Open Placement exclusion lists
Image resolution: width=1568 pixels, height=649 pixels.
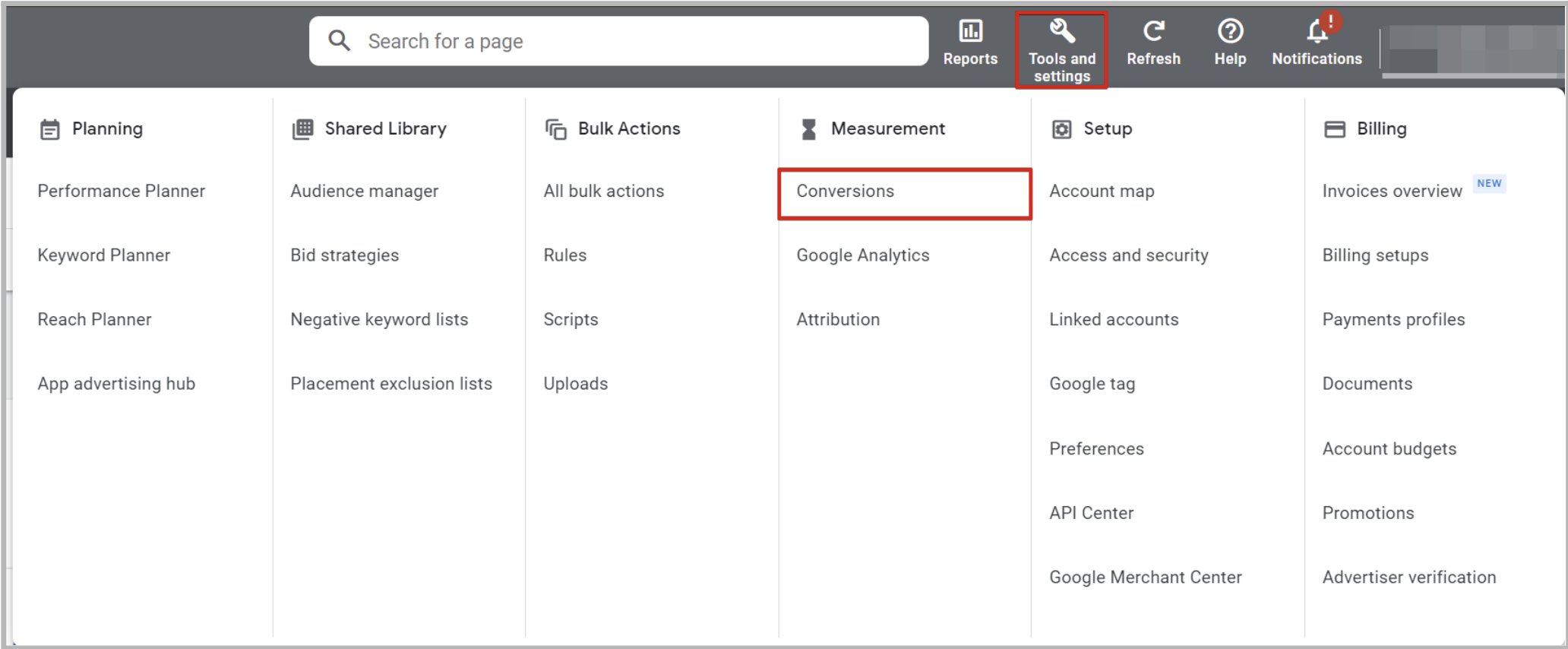coord(391,384)
